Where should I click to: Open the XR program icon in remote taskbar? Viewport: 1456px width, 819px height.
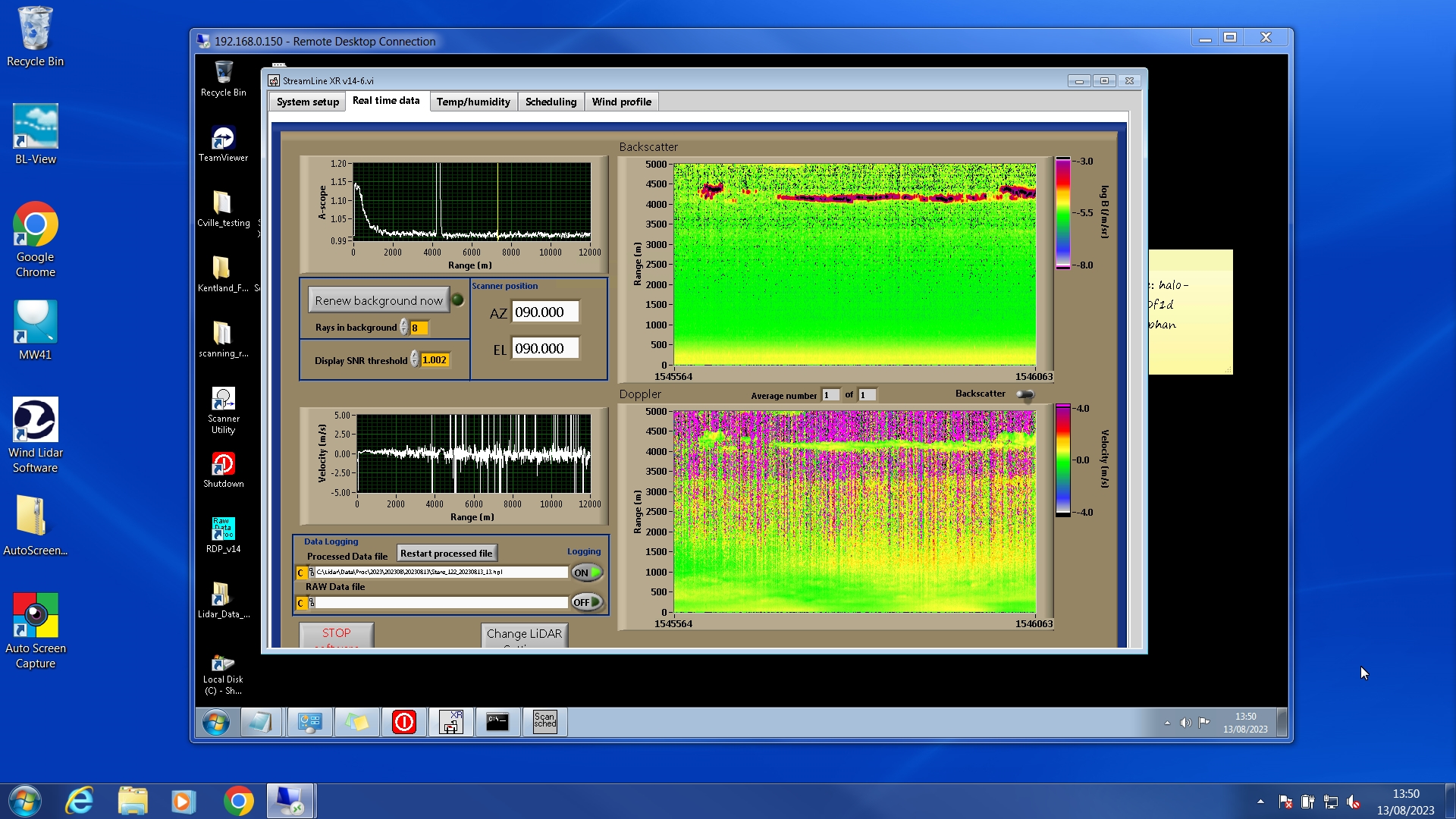pos(451,722)
